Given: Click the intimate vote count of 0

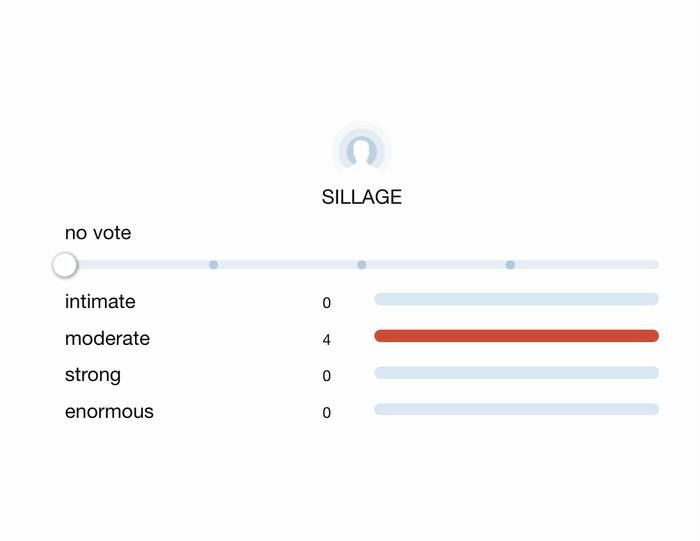Looking at the screenshot, I should [x=327, y=303].
